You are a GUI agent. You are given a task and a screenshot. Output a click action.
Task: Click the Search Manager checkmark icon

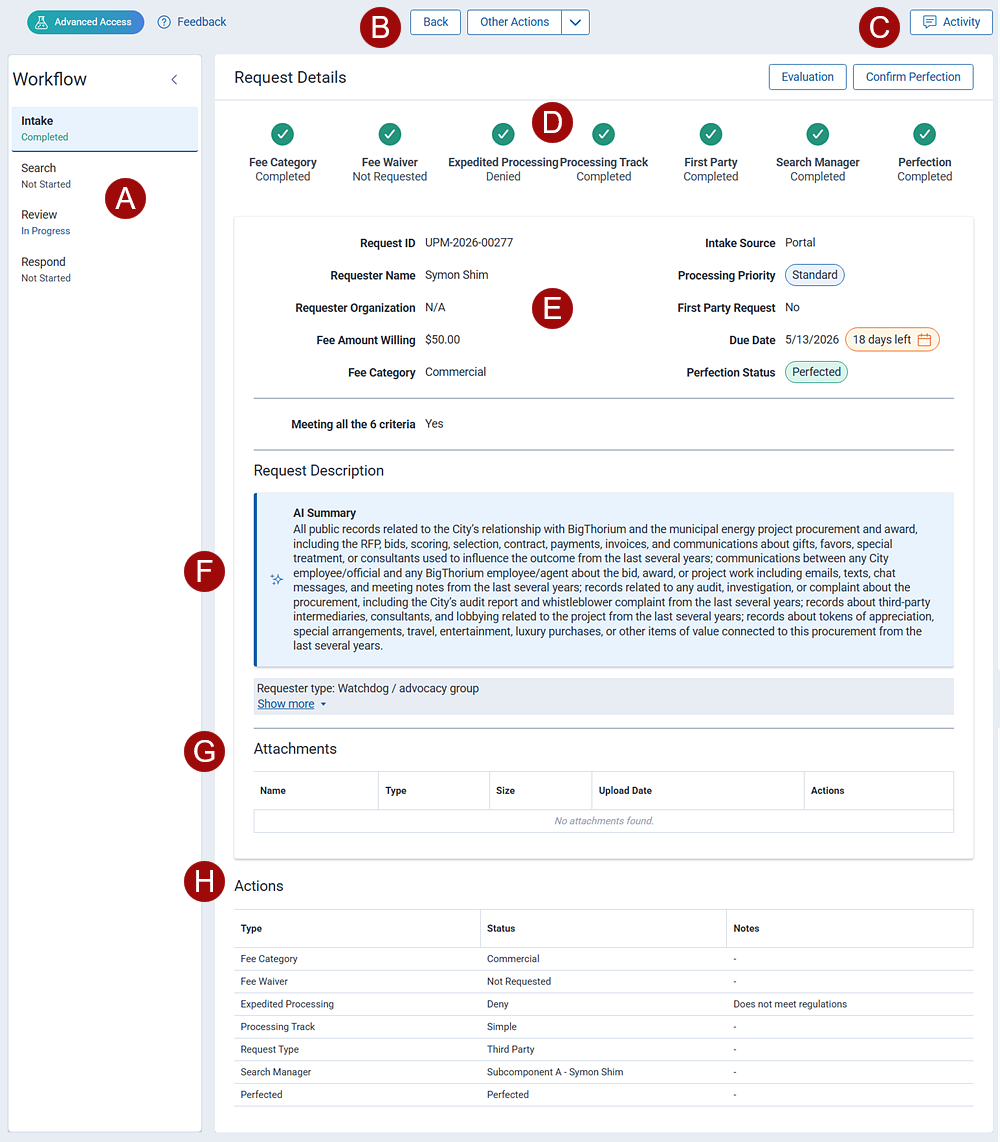pos(818,134)
